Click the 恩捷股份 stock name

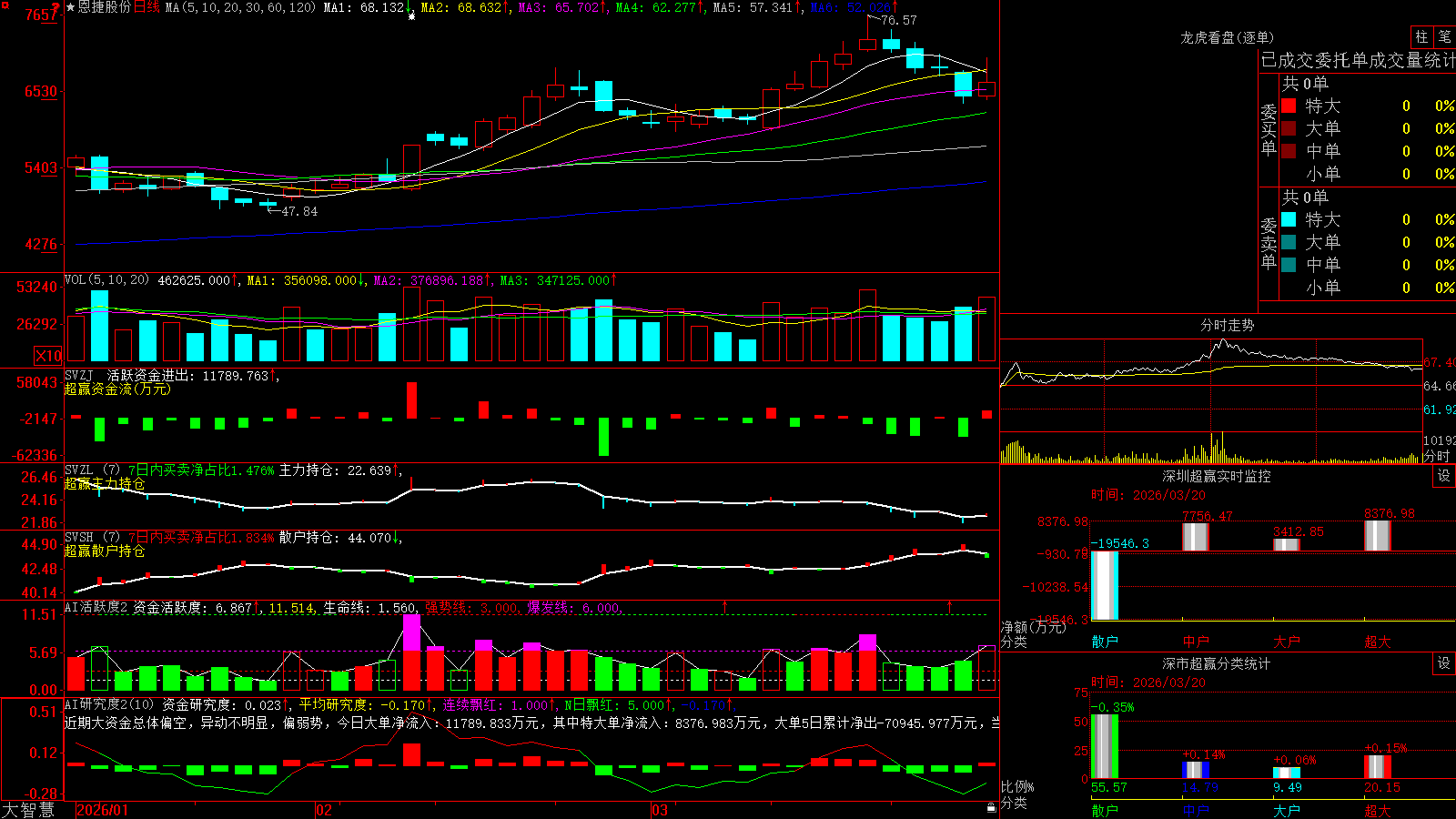point(104,7)
